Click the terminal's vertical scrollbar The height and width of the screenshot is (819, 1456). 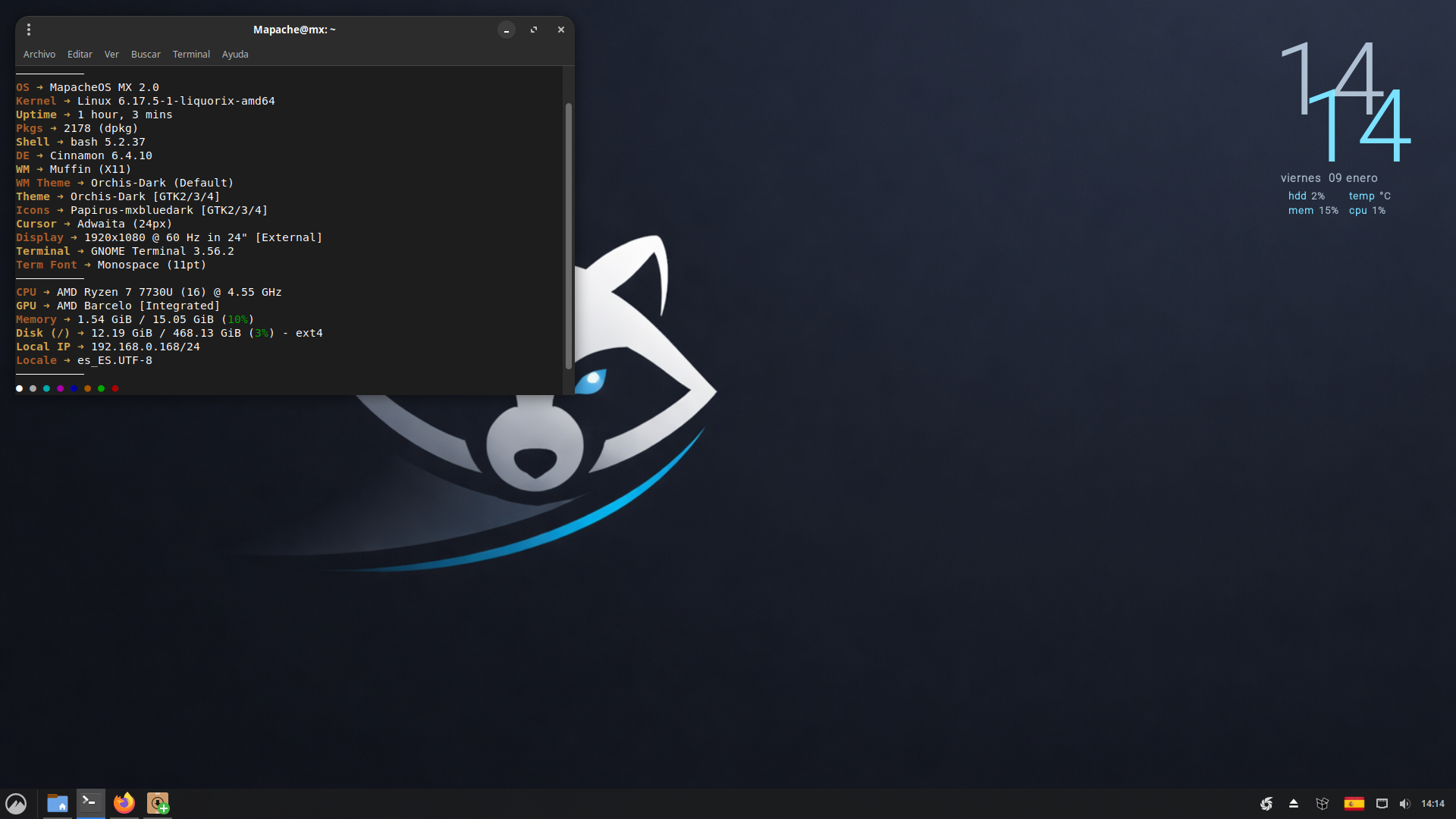pyautogui.click(x=569, y=236)
